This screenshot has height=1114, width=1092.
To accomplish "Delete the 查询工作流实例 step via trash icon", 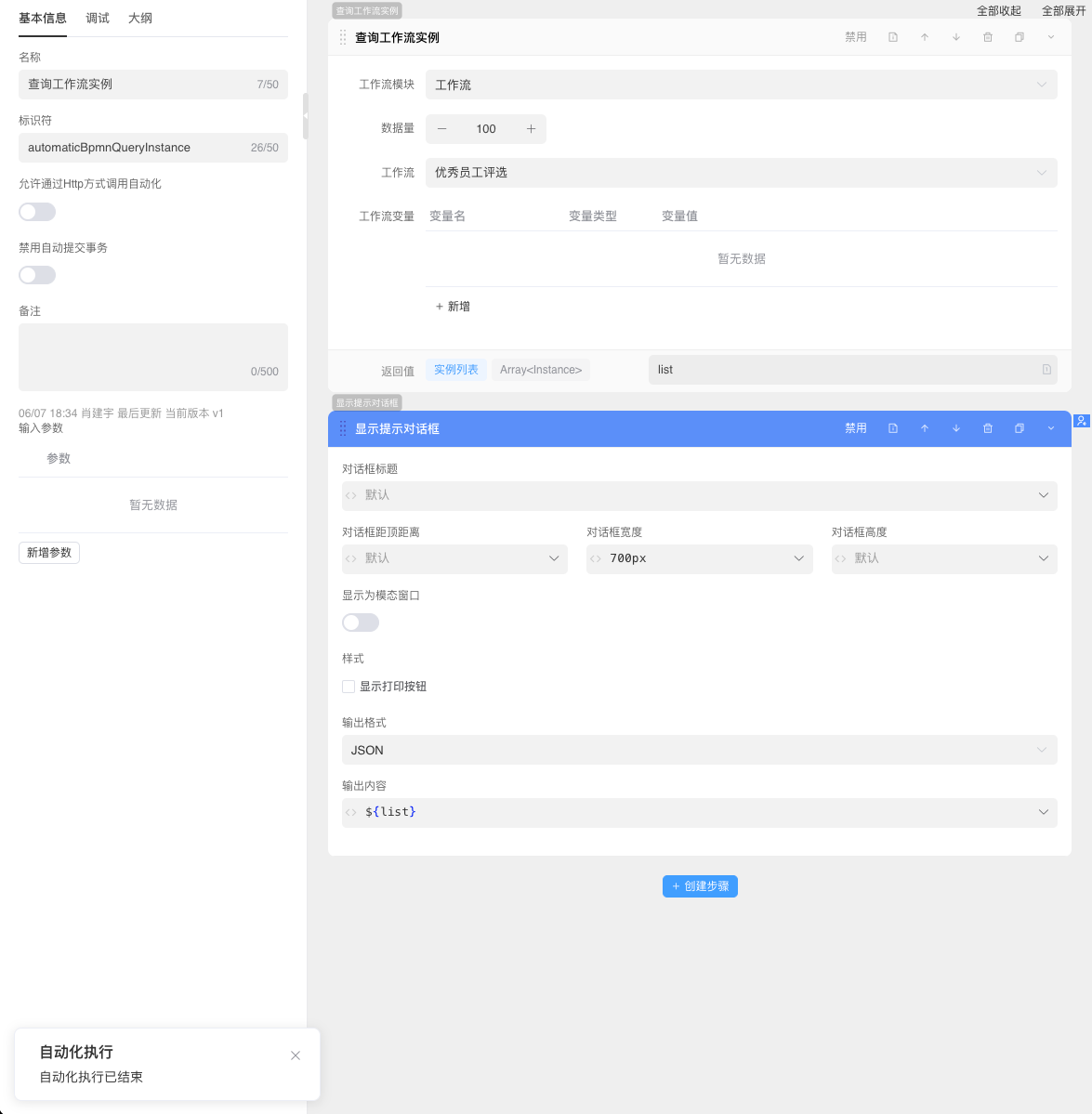I will click(987, 37).
